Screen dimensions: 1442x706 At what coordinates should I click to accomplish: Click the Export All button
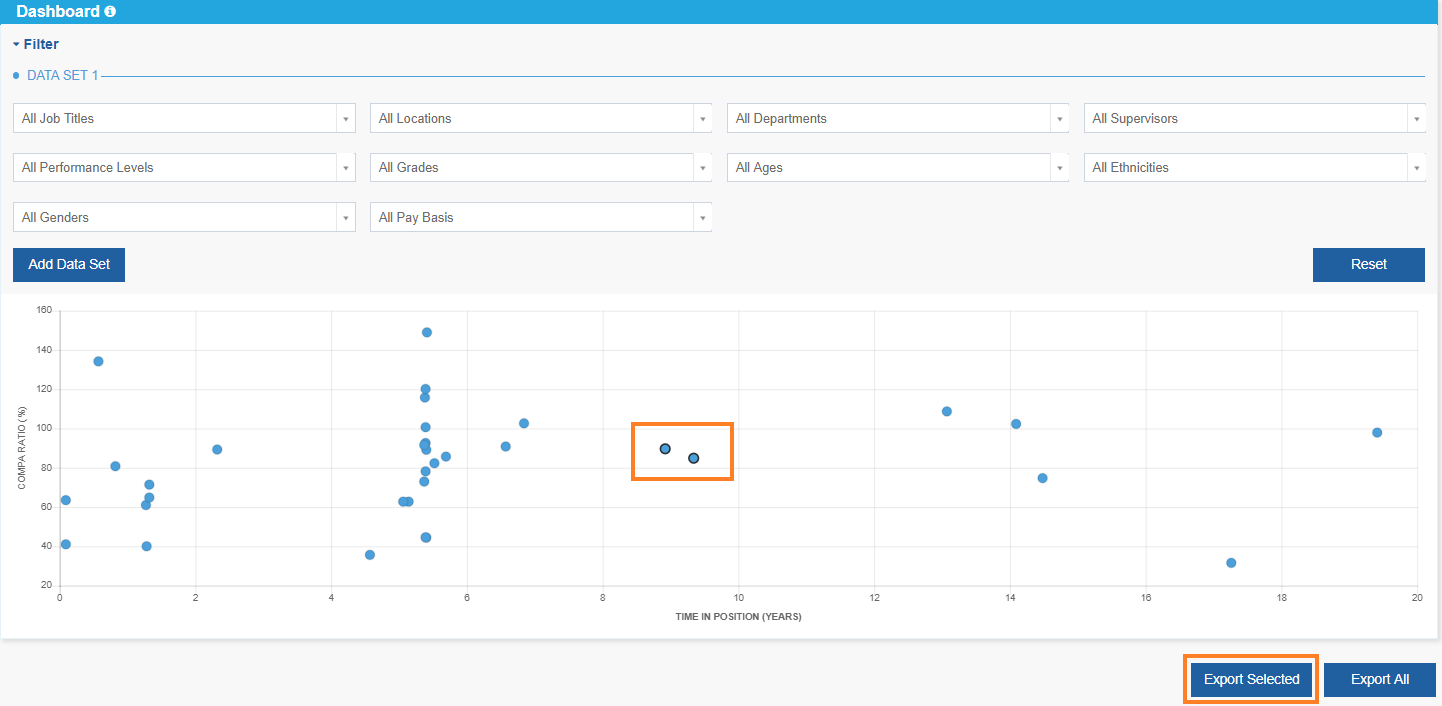pos(1380,679)
